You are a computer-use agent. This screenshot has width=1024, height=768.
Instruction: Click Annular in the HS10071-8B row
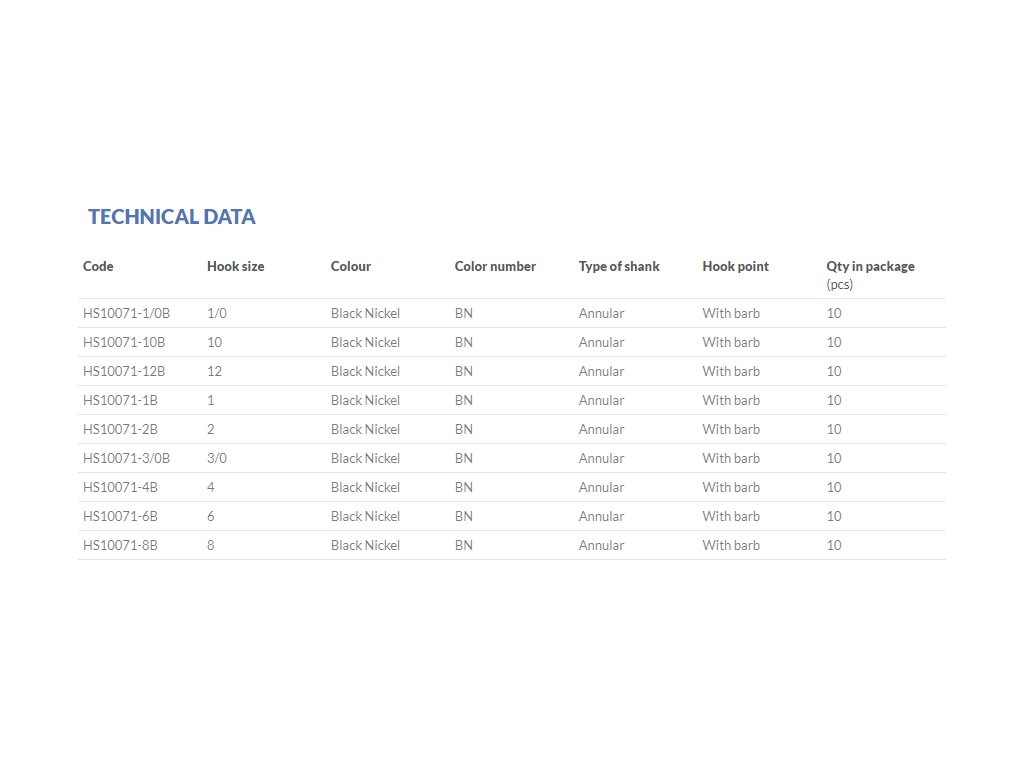[601, 545]
